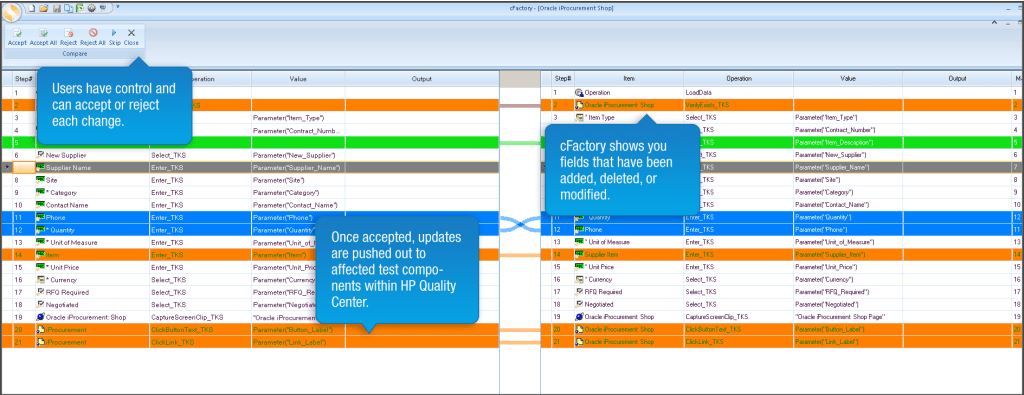The height and width of the screenshot is (395, 1024).
Task: Click the copy pages icon in quick access toolbar
Action: coord(68,8)
